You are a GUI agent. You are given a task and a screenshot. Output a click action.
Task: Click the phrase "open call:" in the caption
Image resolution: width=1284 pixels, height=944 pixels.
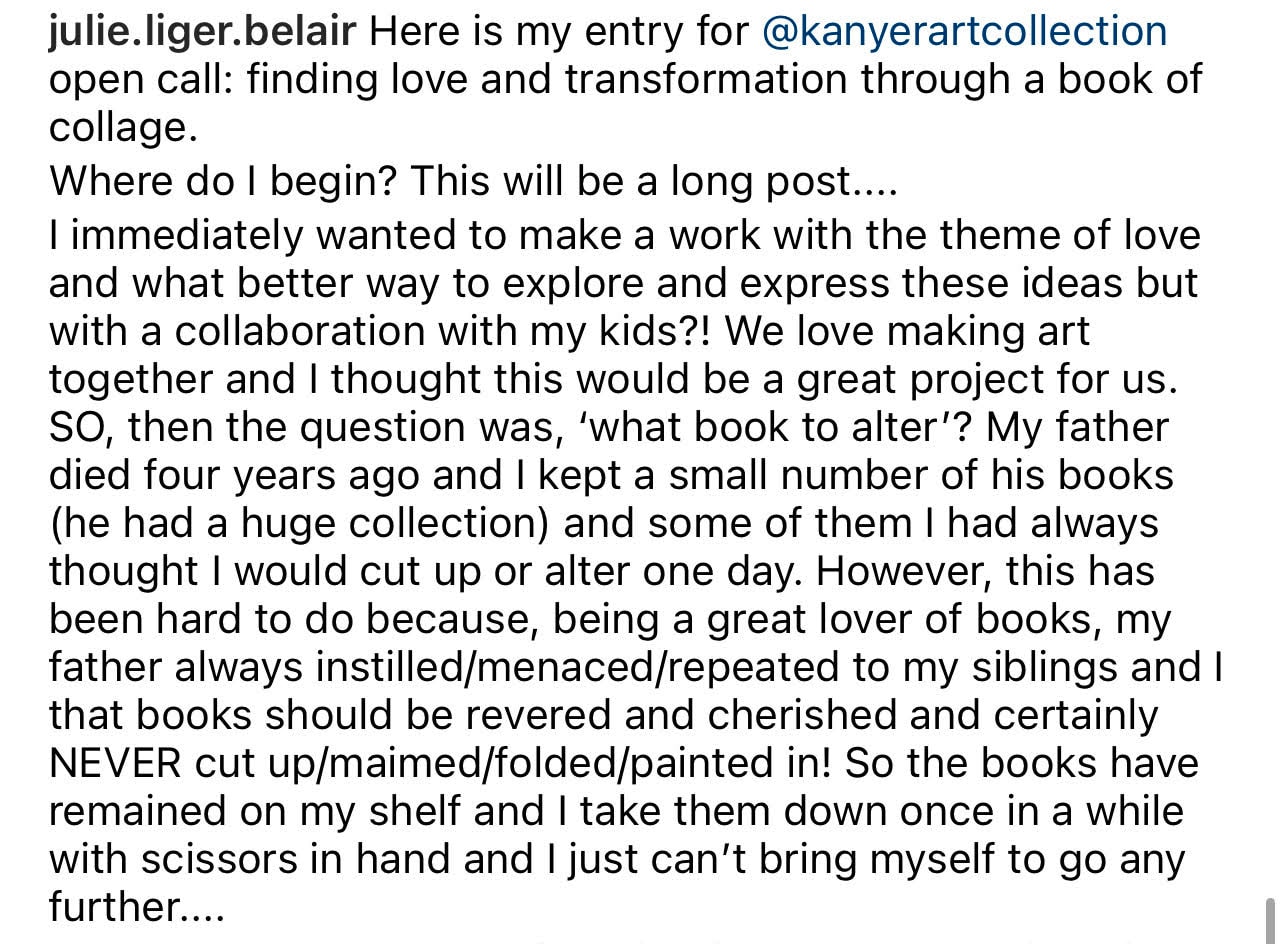[141, 80]
